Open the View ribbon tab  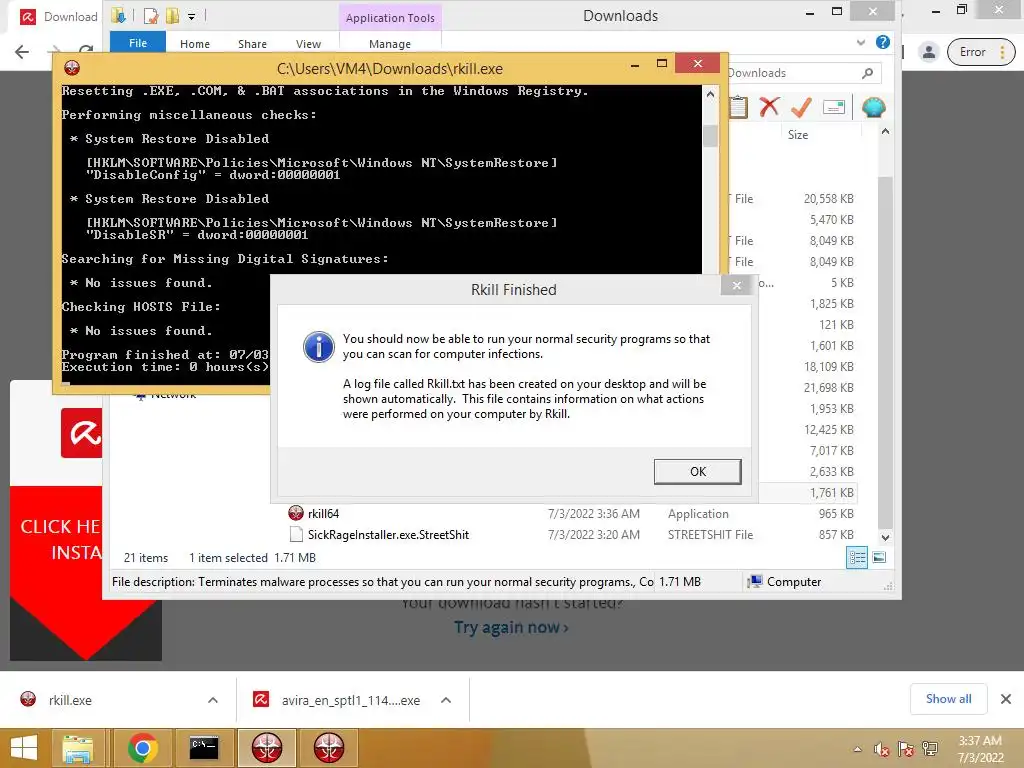(308, 44)
